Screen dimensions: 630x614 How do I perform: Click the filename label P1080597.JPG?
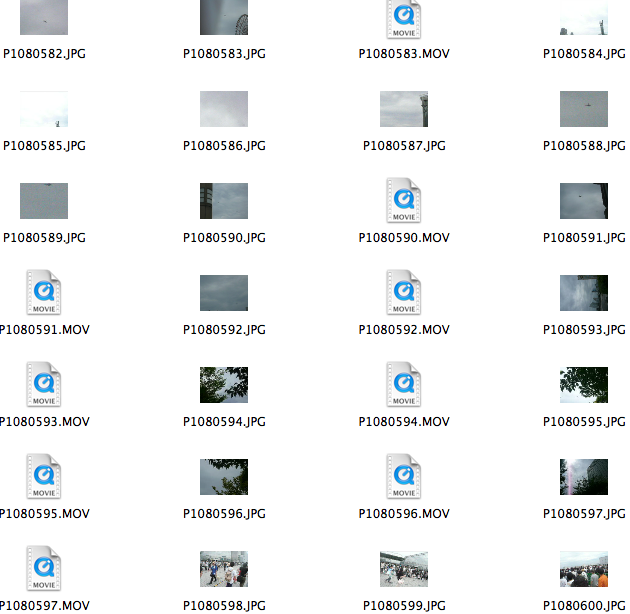coord(584,514)
